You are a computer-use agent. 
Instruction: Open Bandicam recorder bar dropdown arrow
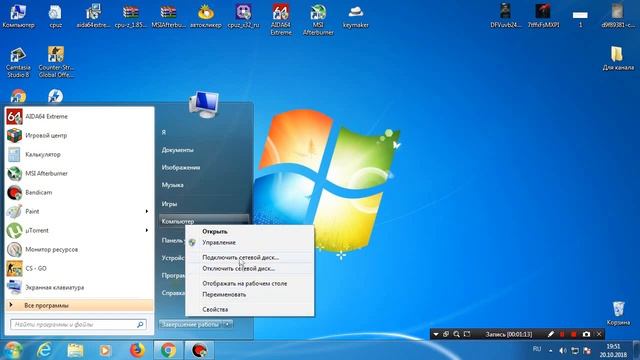click(x=436, y=334)
